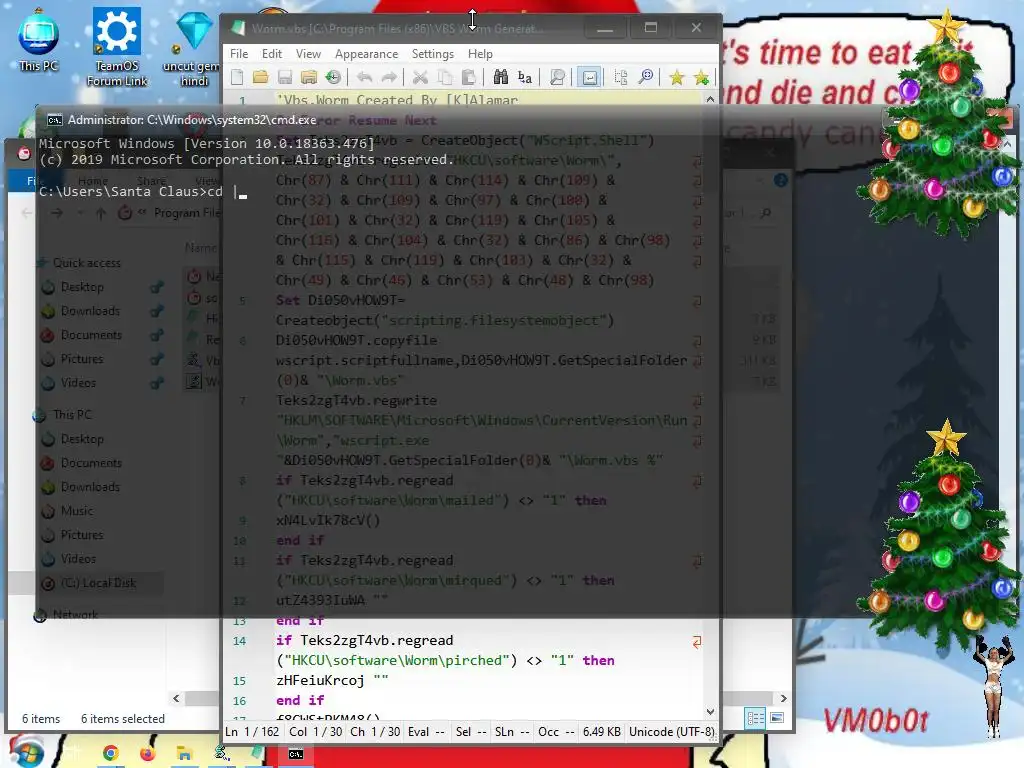Create a new document in Notepad3 toolbar

(238, 78)
